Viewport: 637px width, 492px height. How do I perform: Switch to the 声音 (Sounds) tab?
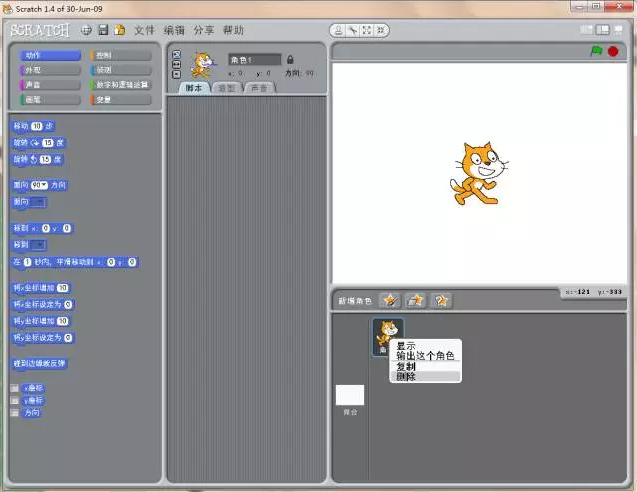tap(259, 88)
